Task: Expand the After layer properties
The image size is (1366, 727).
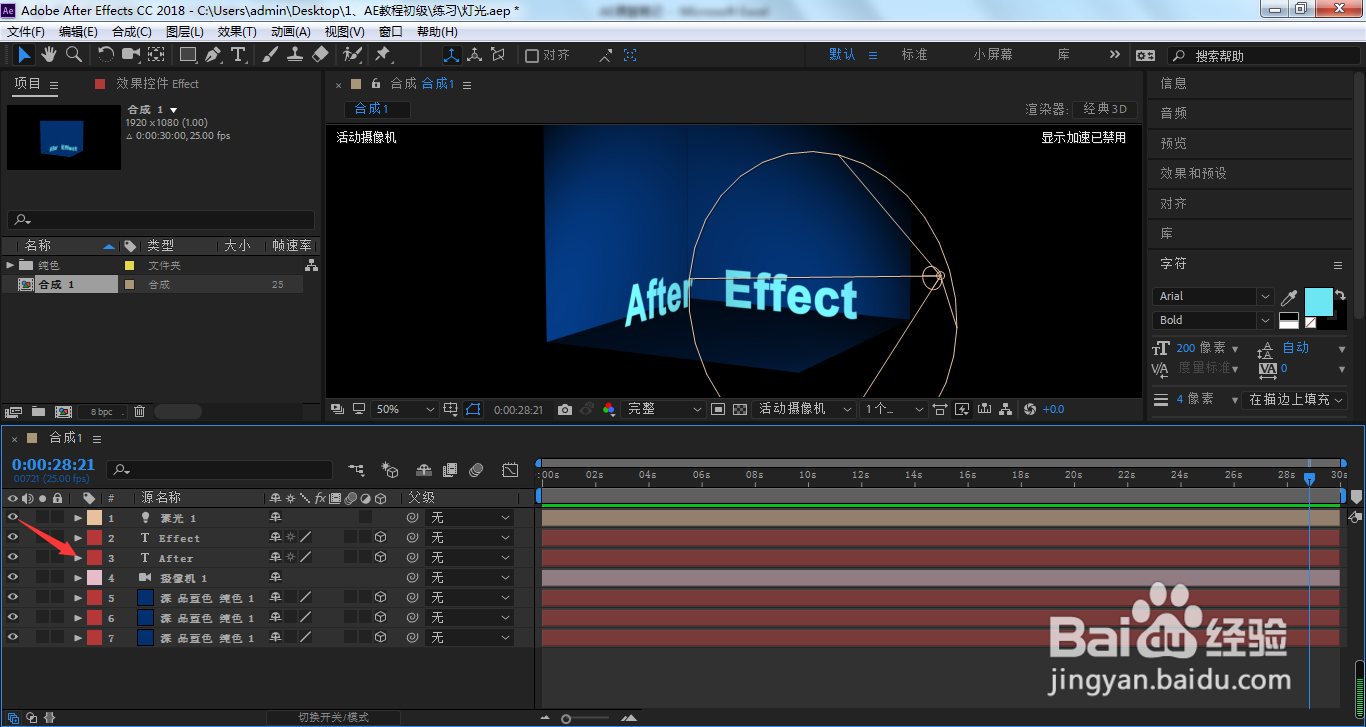Action: tap(78, 558)
